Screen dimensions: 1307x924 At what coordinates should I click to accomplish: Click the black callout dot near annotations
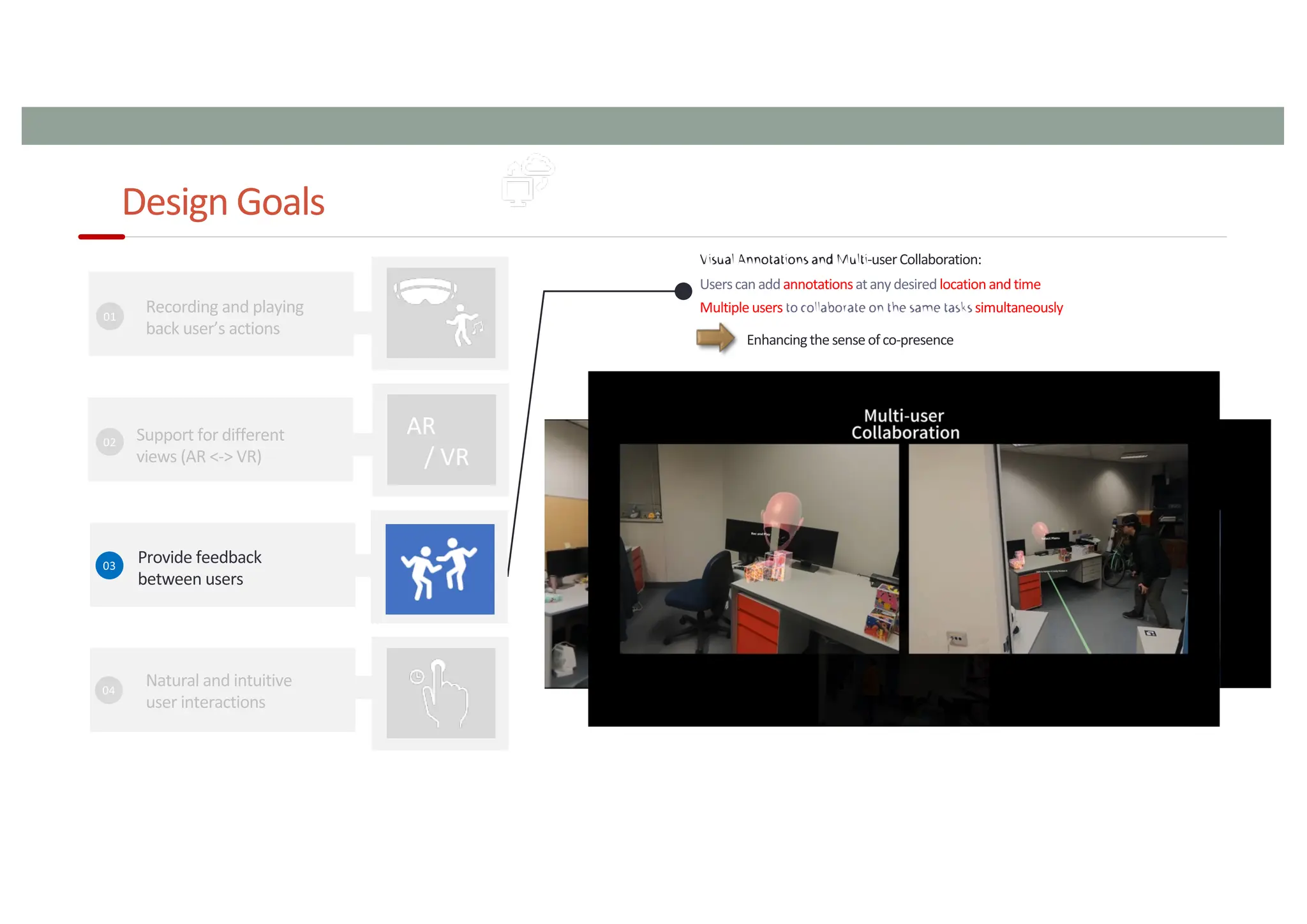coord(683,291)
